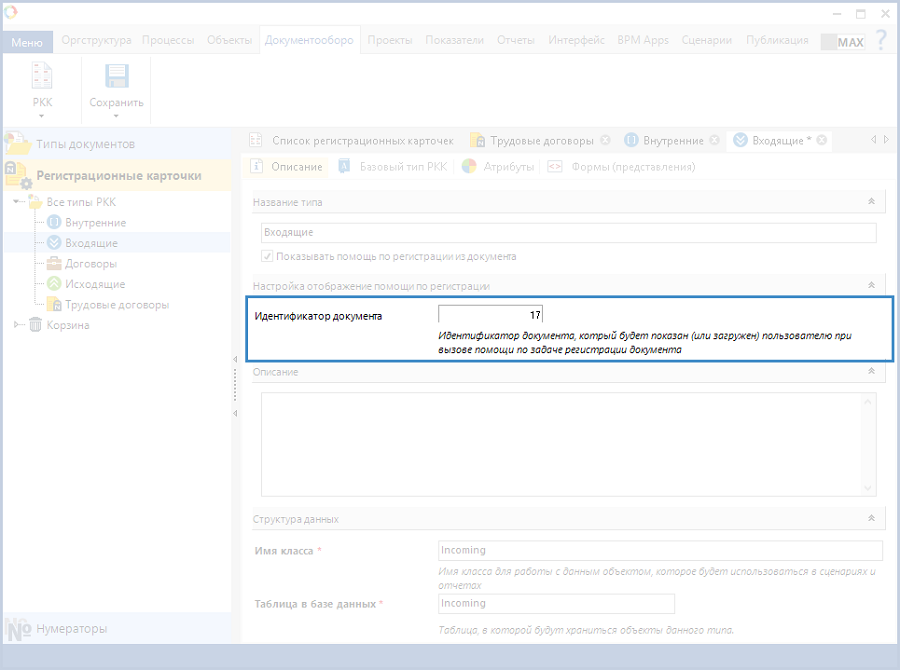900x670 pixels.
Task: Select Договоры briefcase item in tree
Action: 90,264
